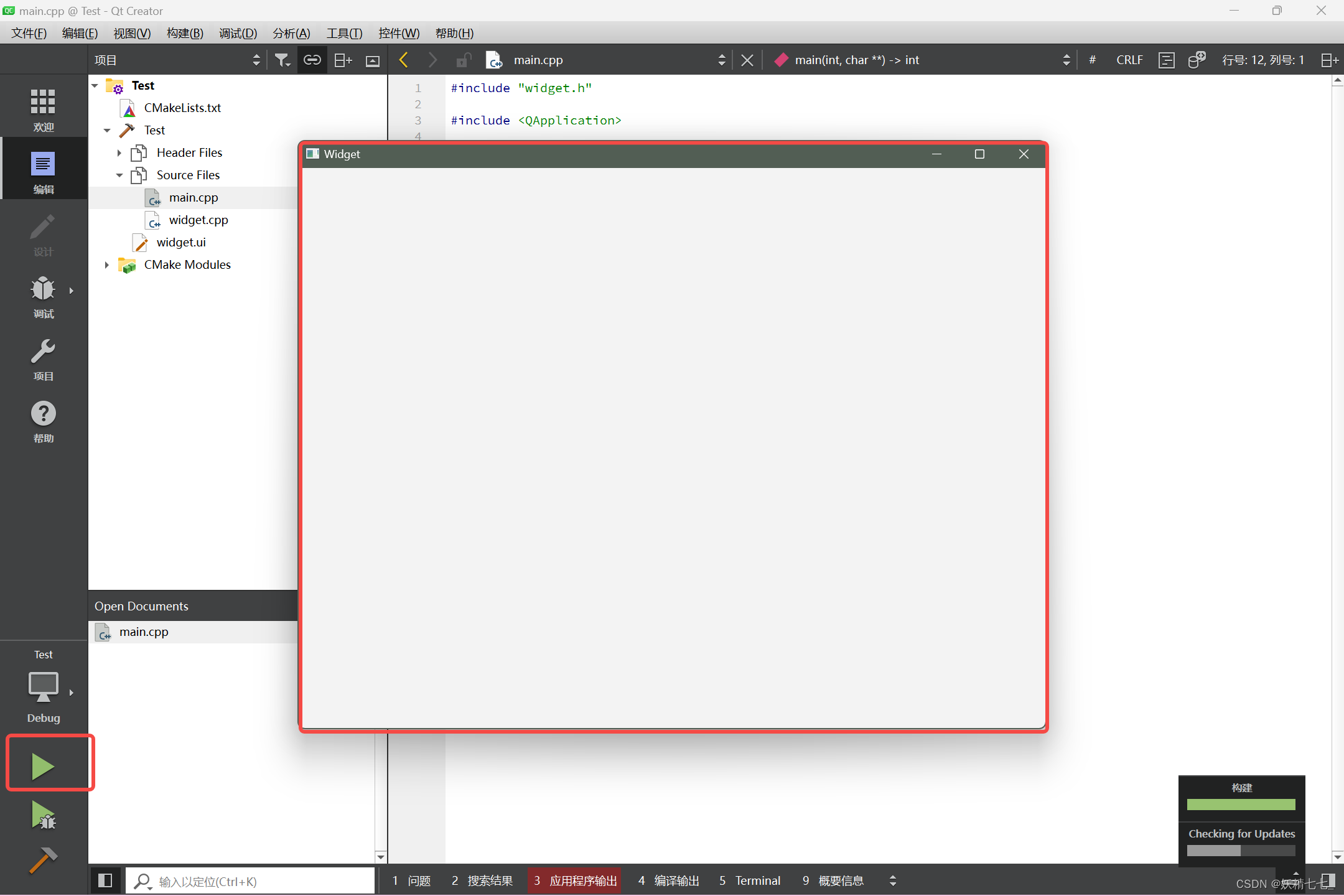Select widget.ui in the project tree
1344x896 pixels.
click(180, 242)
